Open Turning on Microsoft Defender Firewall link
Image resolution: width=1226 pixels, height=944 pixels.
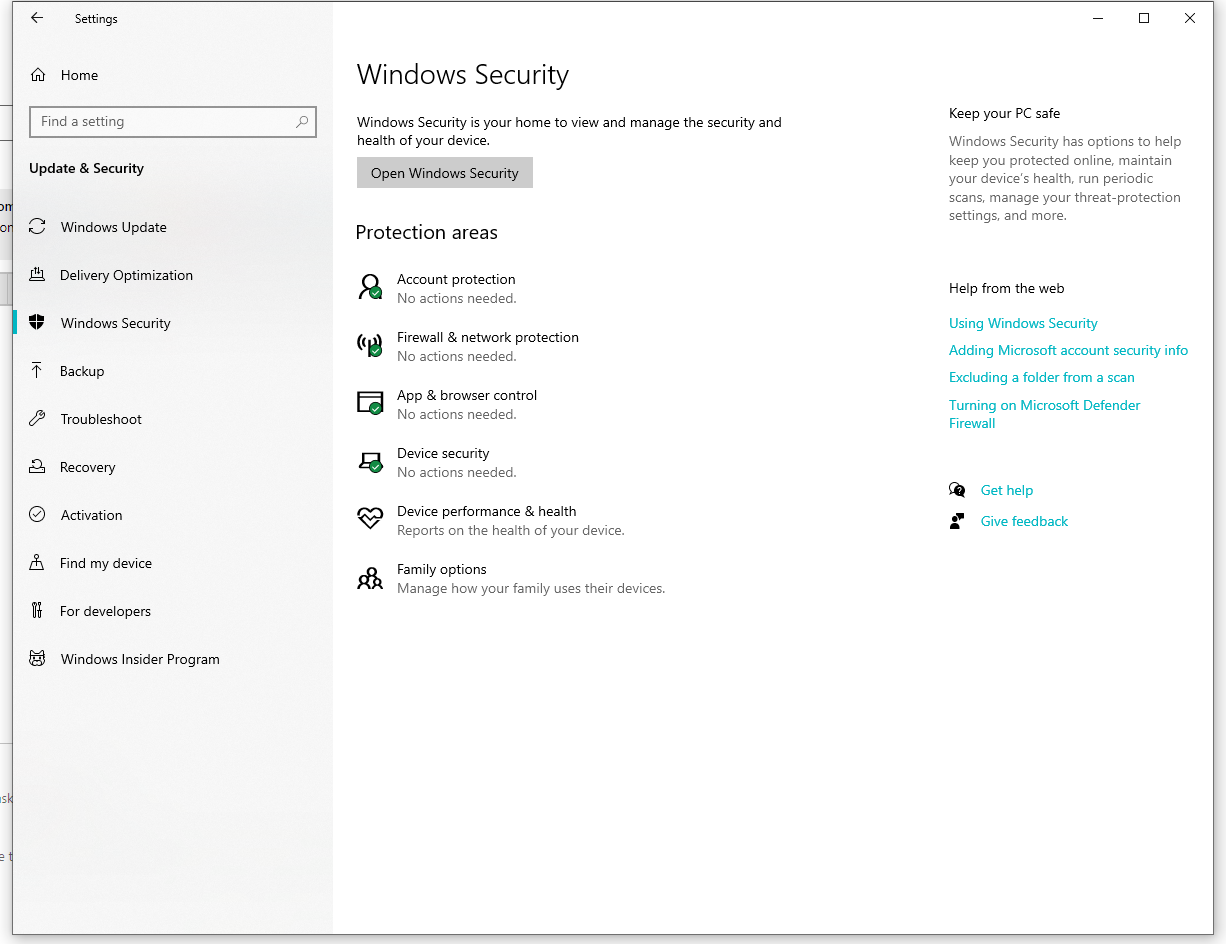1045,414
